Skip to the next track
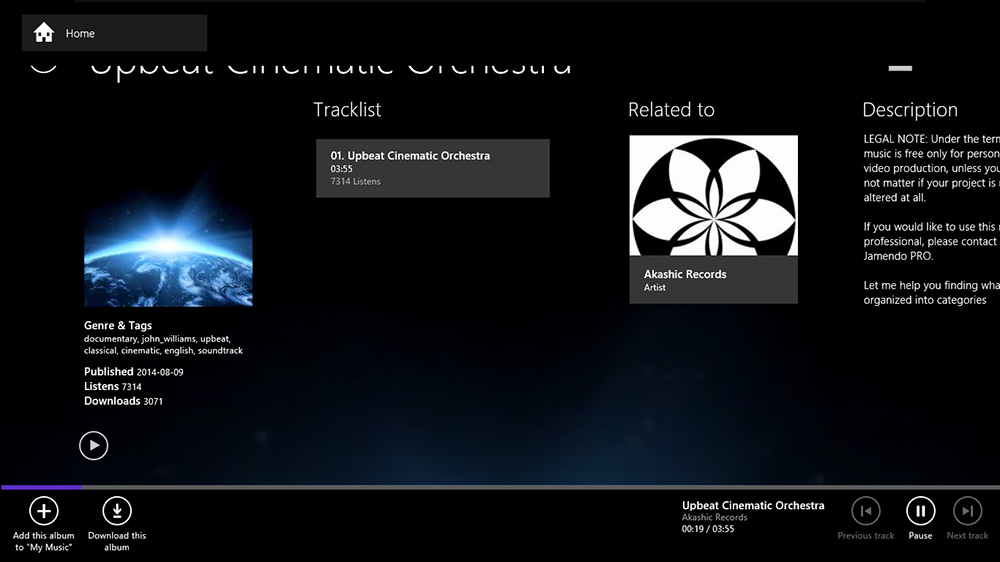The image size is (1000, 562). [x=967, y=511]
